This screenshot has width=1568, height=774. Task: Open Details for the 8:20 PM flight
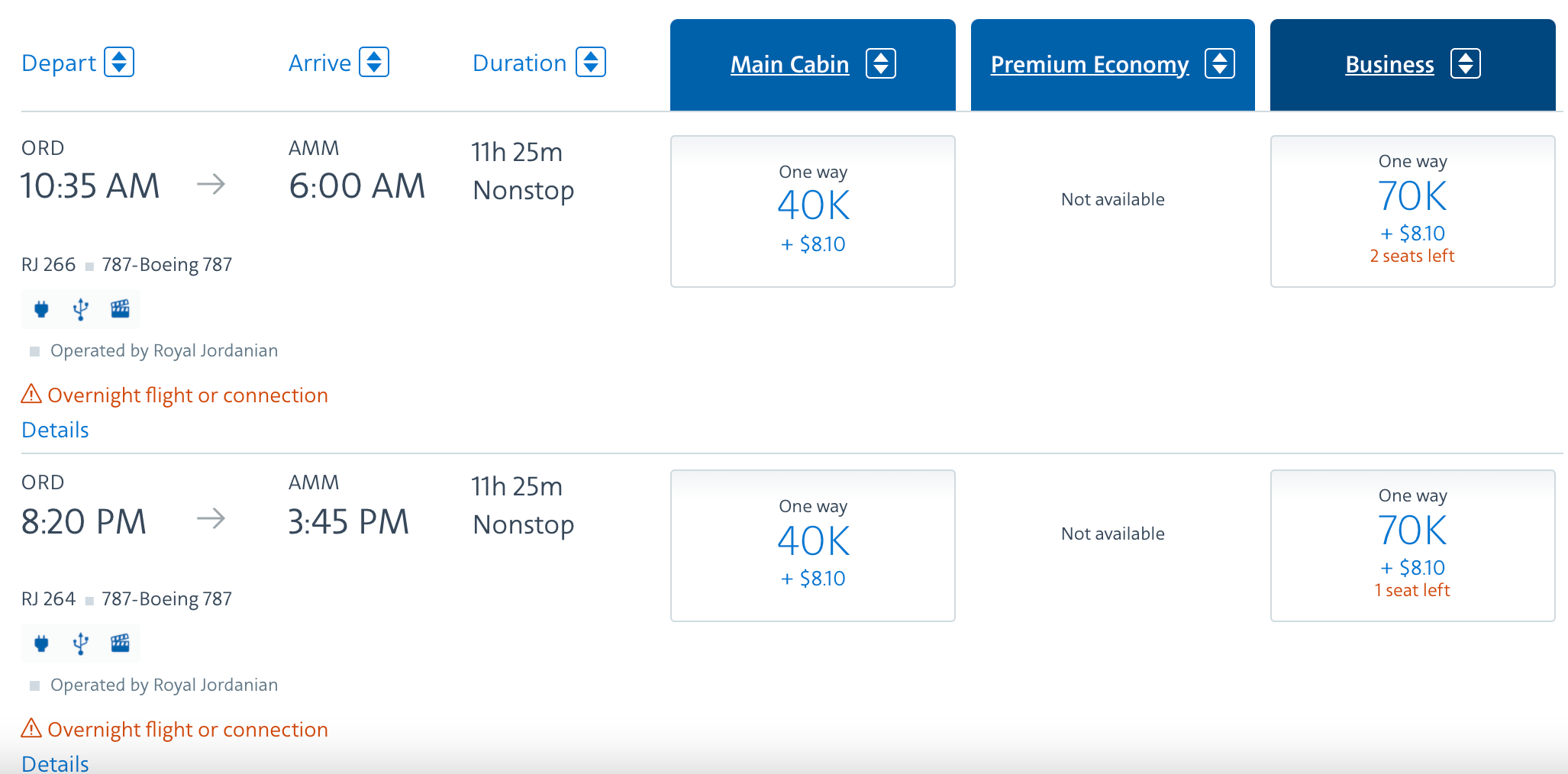[x=54, y=763]
